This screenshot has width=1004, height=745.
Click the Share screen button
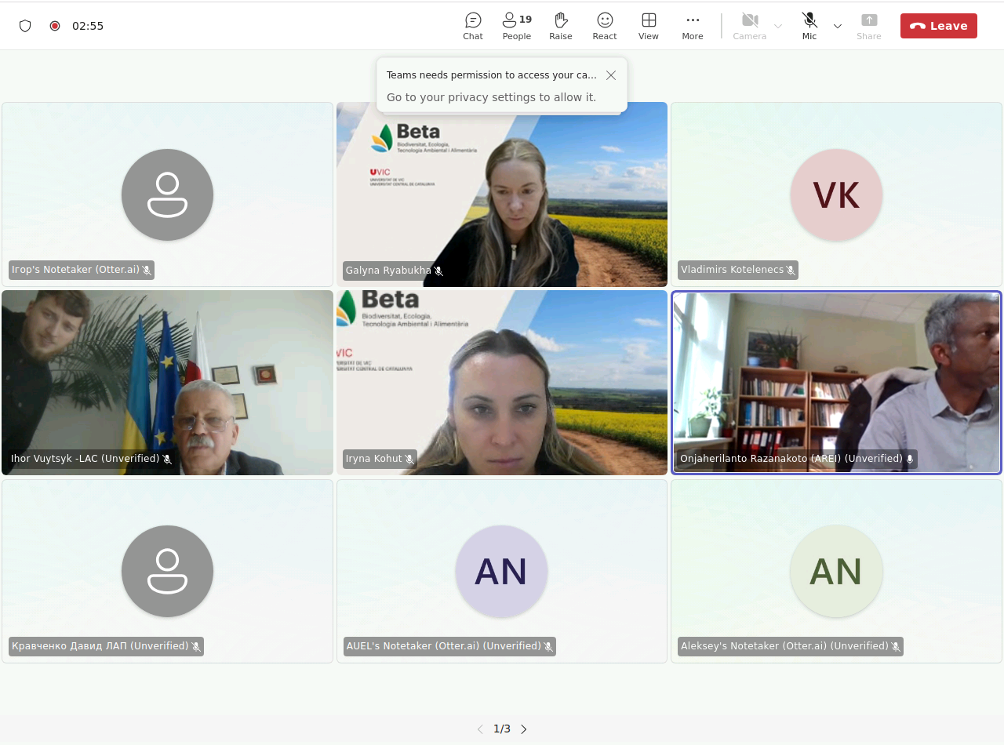[869, 26]
